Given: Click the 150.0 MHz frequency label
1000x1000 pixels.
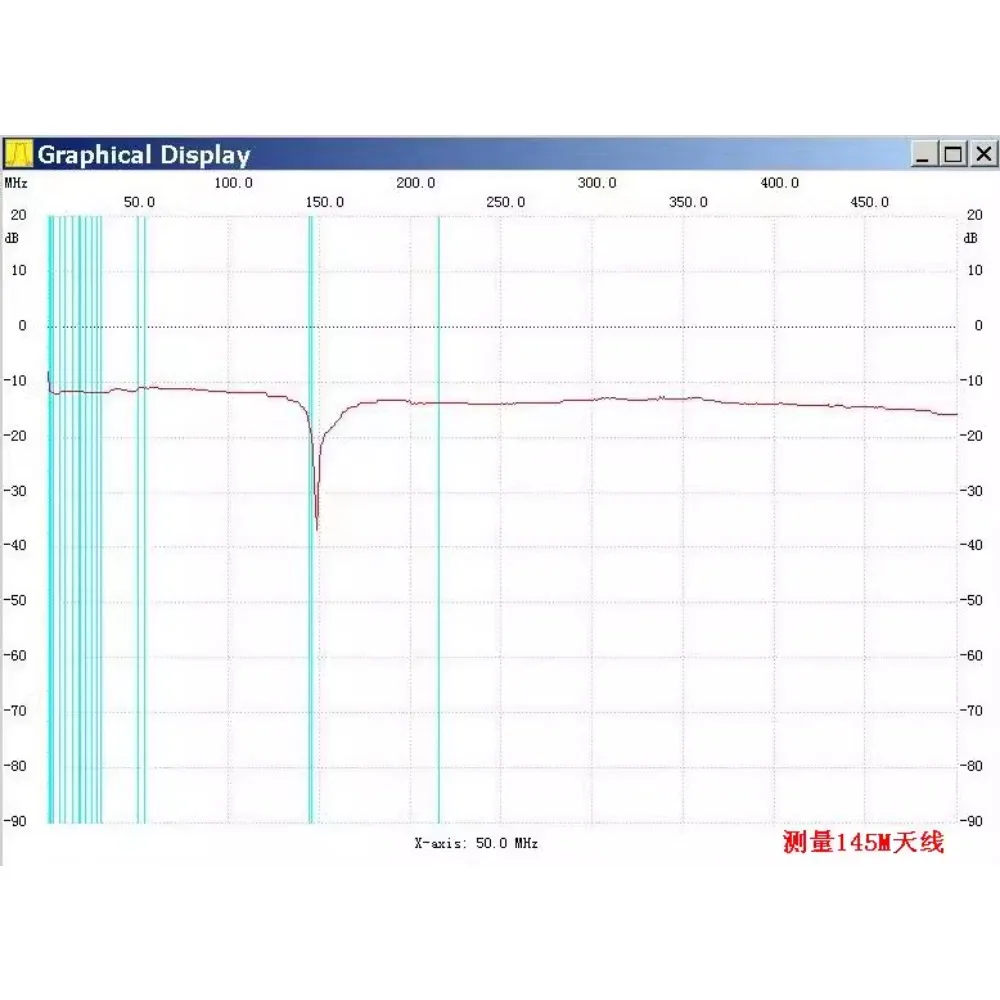Looking at the screenshot, I should pyautogui.click(x=325, y=202).
